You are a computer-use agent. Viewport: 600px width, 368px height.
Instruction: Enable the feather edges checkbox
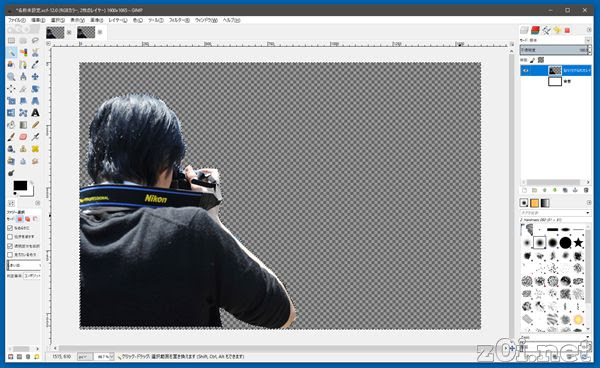tap(10, 237)
